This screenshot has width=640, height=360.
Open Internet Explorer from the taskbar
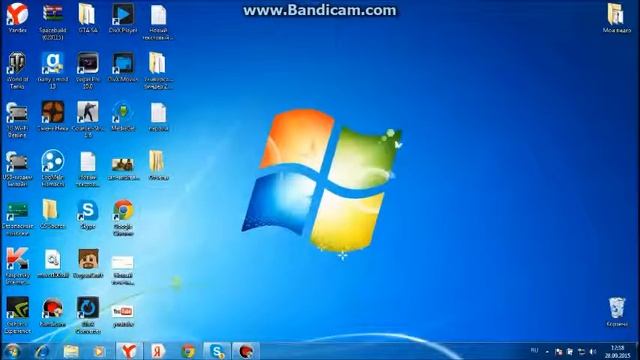click(42, 351)
